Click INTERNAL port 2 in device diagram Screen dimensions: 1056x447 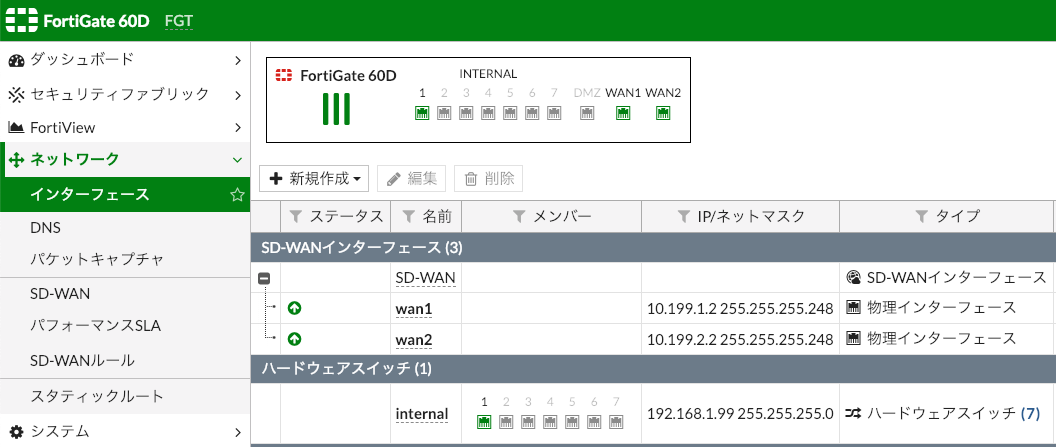click(x=444, y=113)
